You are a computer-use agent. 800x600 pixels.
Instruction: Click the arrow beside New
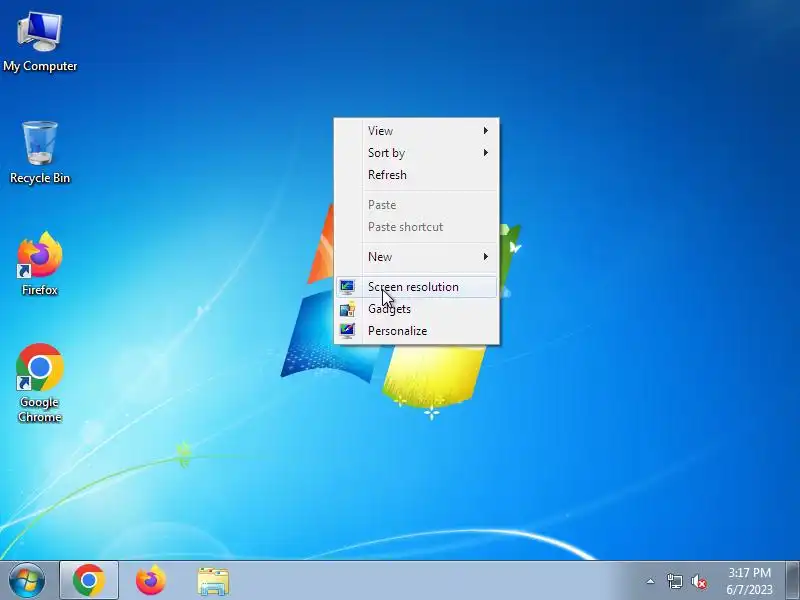pyautogui.click(x=486, y=257)
